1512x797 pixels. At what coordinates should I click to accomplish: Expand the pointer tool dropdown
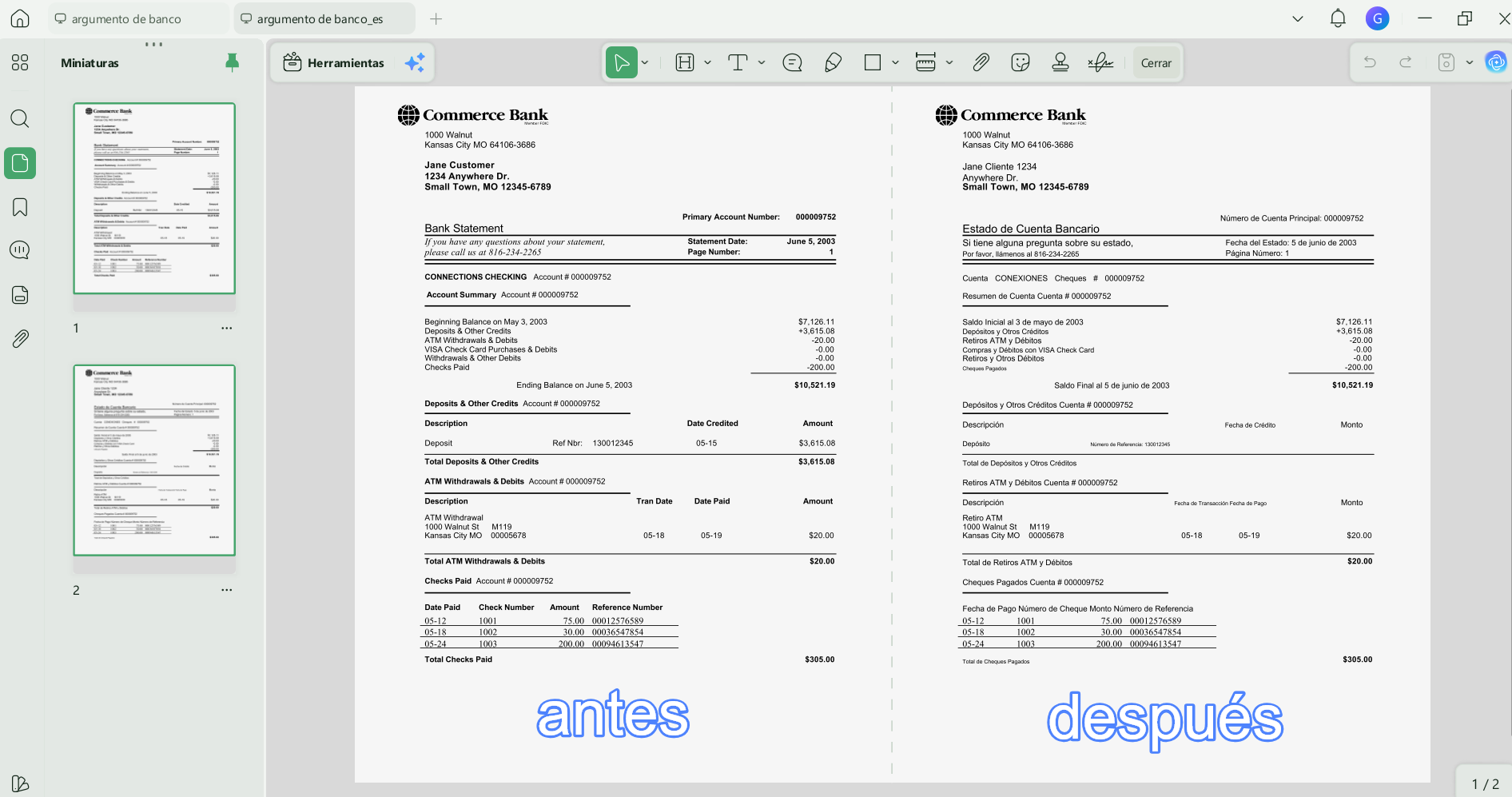[645, 62]
